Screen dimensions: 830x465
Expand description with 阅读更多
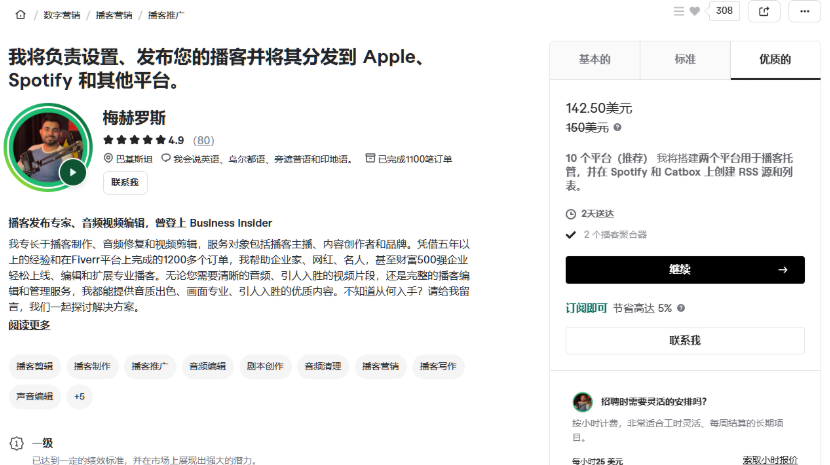point(29,325)
